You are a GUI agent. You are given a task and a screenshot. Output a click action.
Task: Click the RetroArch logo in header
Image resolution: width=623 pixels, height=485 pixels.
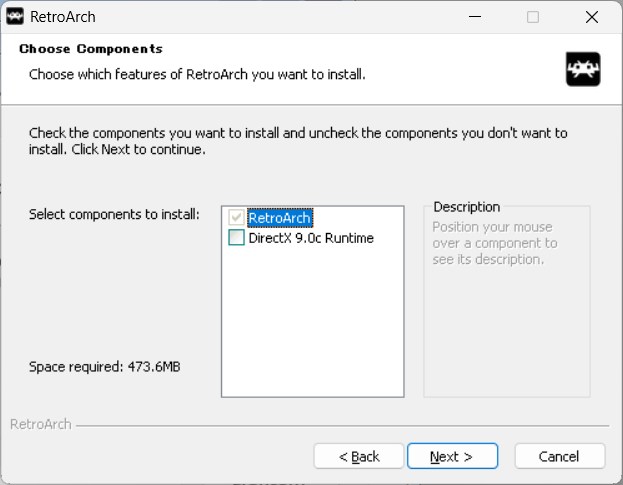coord(583,69)
